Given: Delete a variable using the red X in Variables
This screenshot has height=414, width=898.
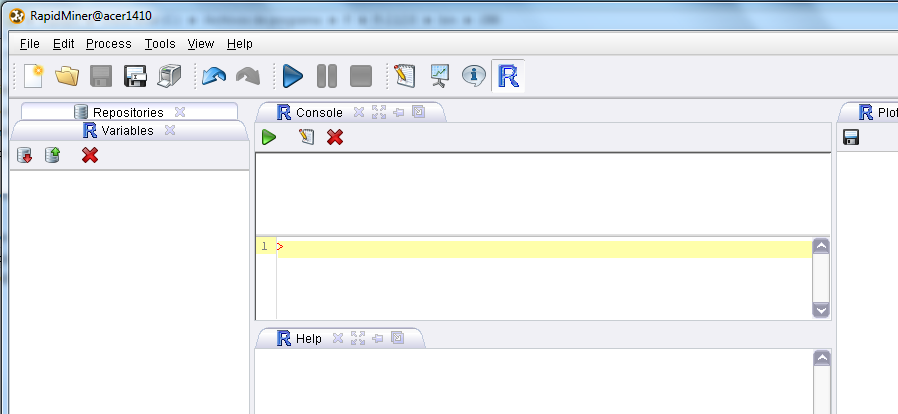Looking at the screenshot, I should 90,155.
